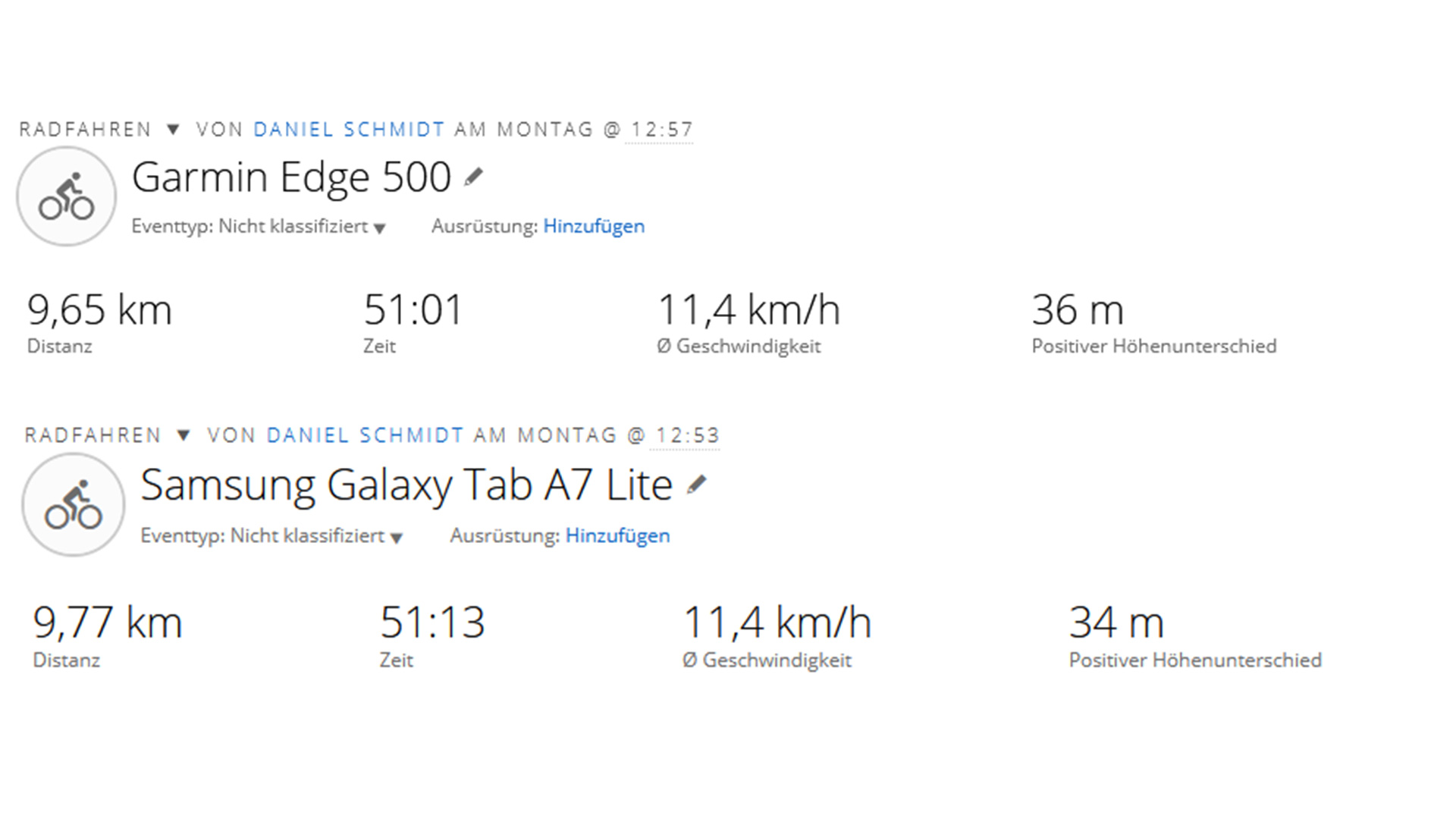
Task: Expand Eventtyp dropdown under Samsung Galaxy Tab
Action: [397, 538]
